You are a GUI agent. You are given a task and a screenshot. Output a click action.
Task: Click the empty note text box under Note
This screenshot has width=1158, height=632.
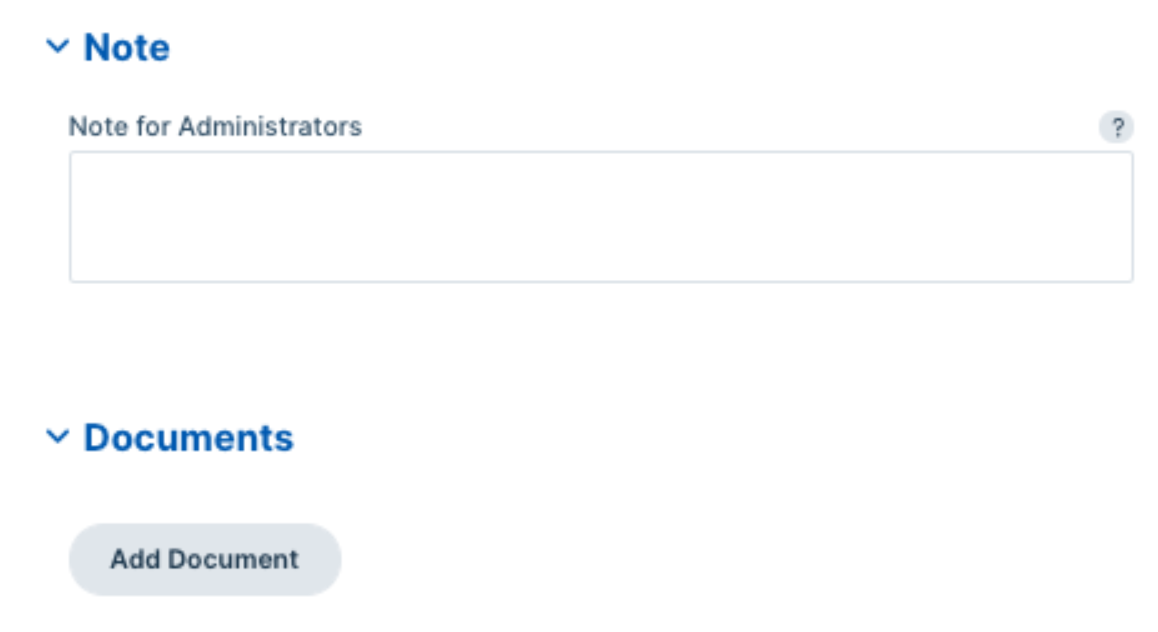click(601, 217)
